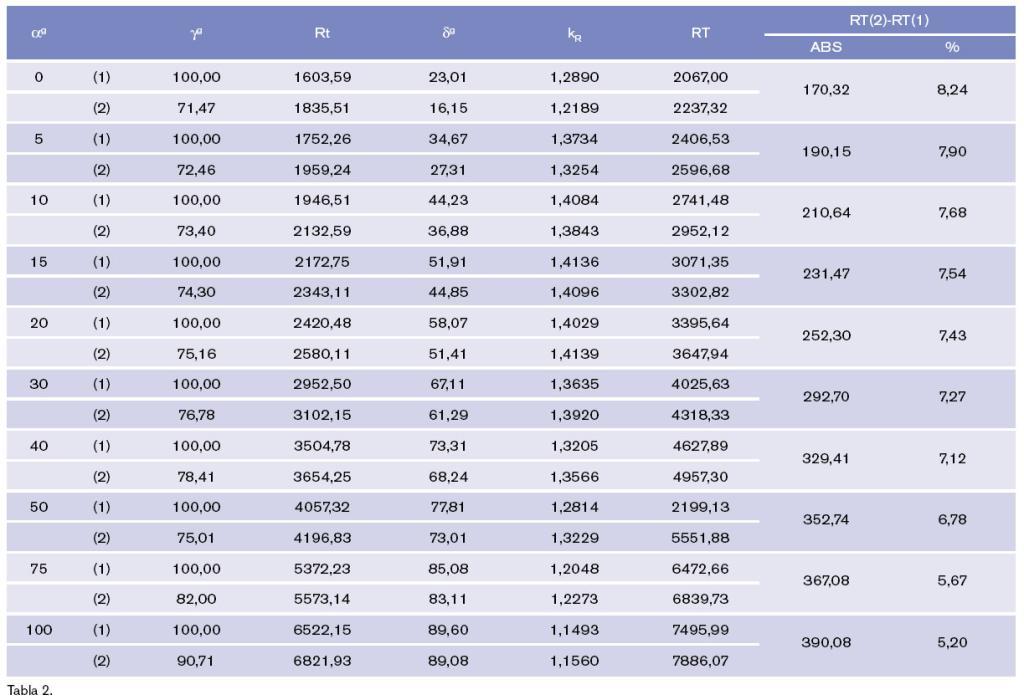The height and width of the screenshot is (700, 1024).
Task: Click the ABS sub-header
Action: (826, 48)
